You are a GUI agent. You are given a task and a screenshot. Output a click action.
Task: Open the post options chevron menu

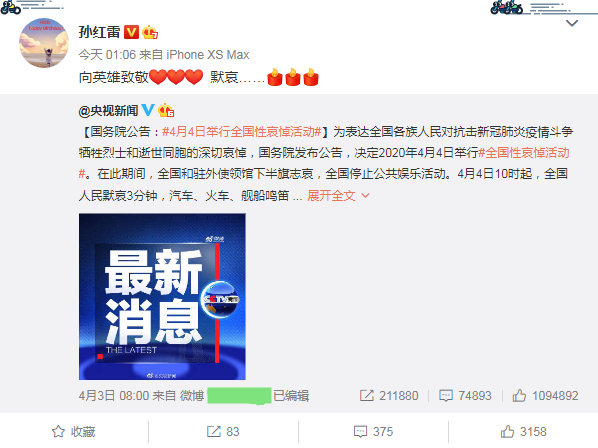[572, 23]
